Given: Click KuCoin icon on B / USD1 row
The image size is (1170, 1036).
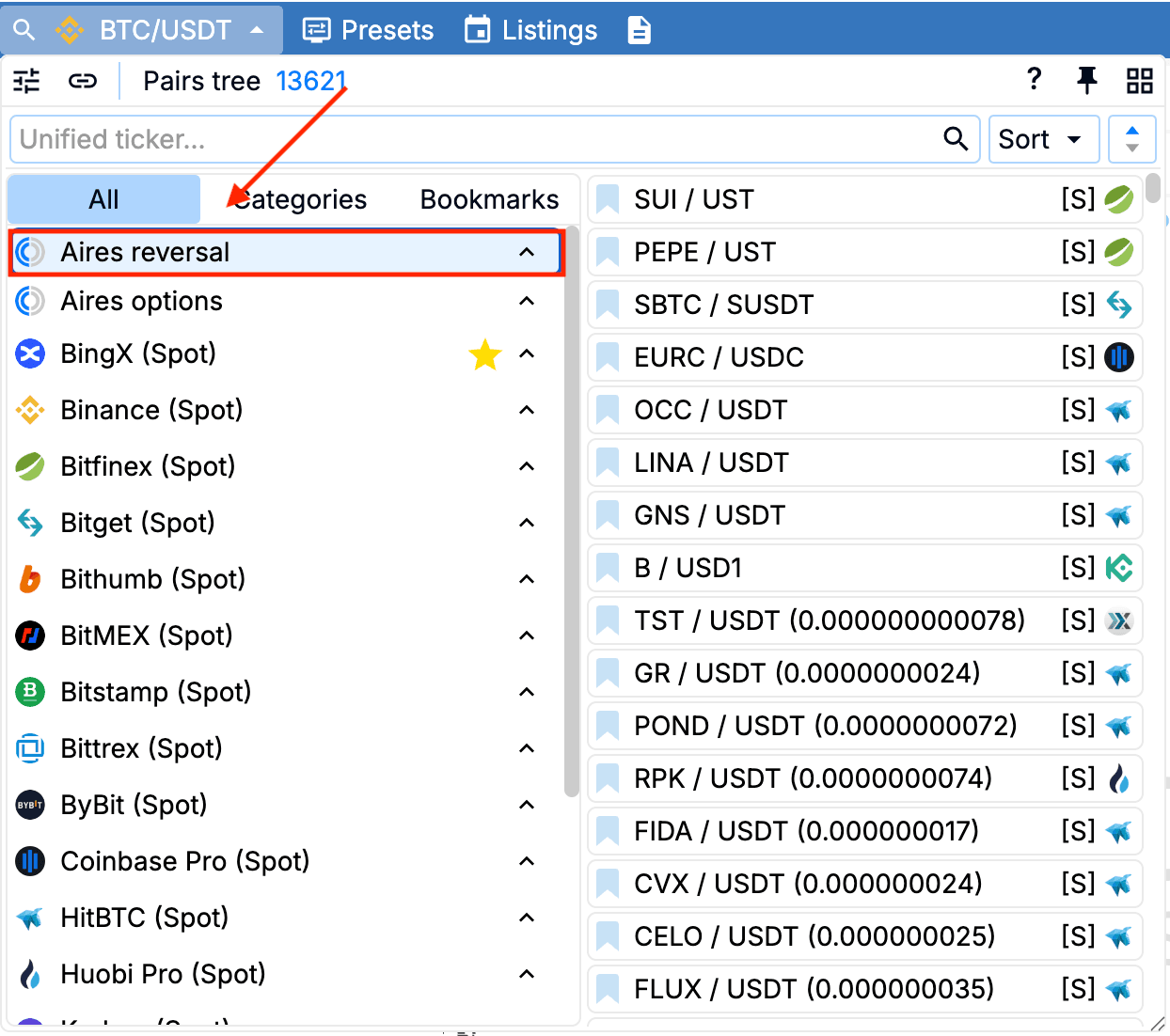Looking at the screenshot, I should [1119, 568].
